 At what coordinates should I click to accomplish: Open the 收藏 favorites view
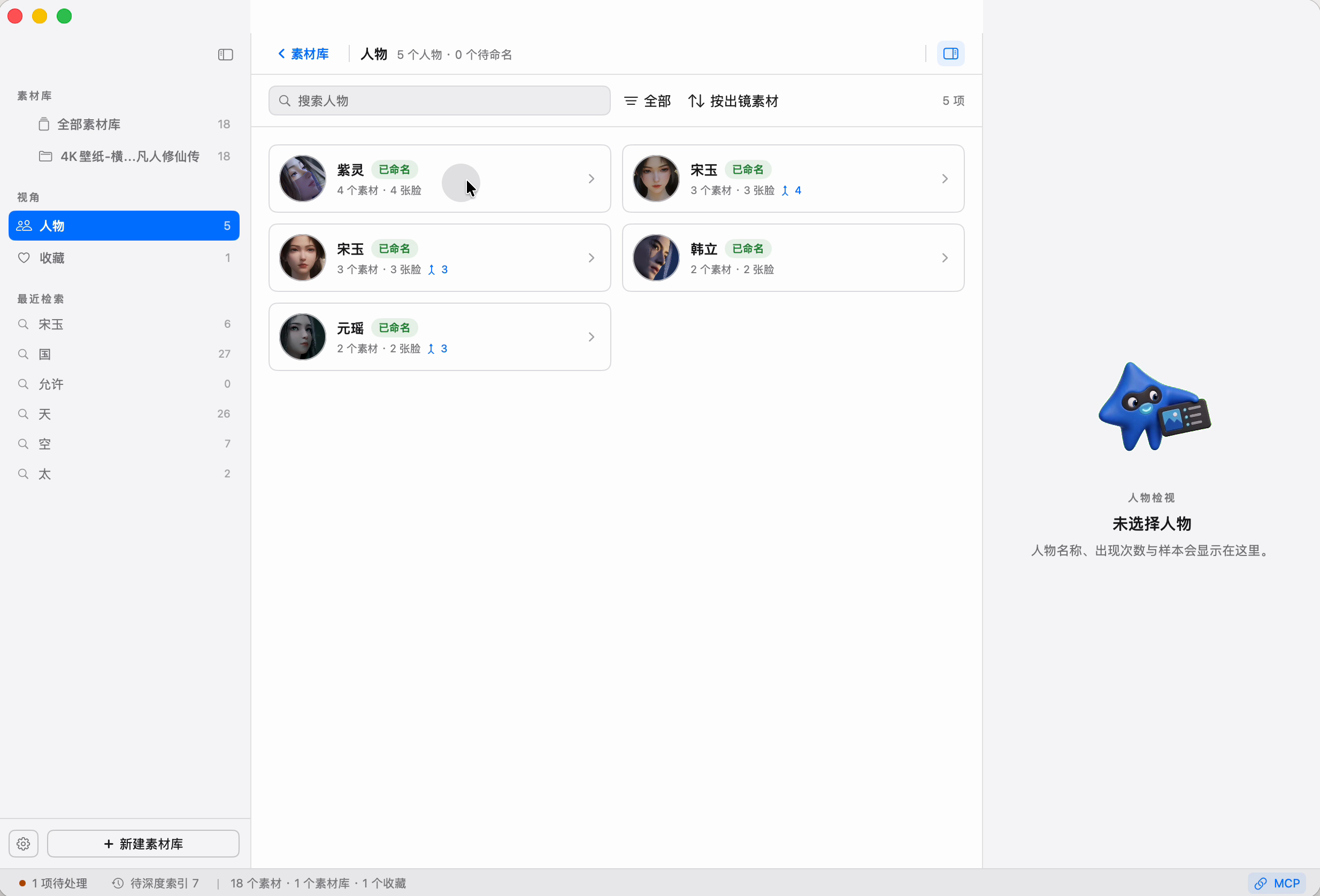[x=124, y=258]
